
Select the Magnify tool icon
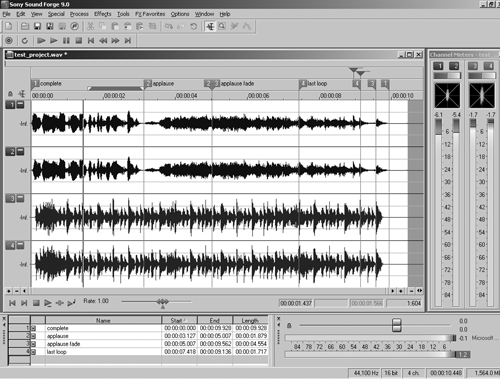pyautogui.click(x=222, y=26)
